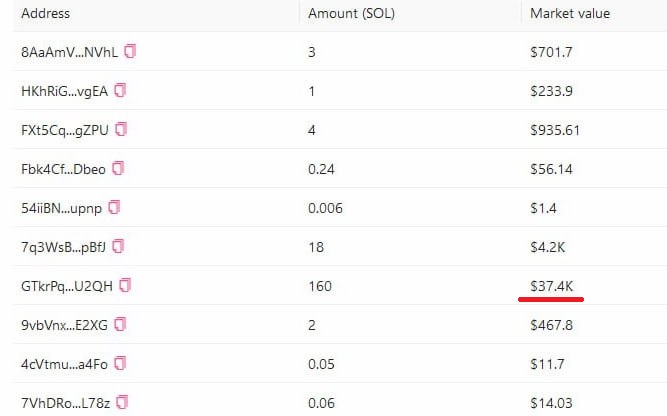Copy address 8AaAmV...NVhL
667x416 pixels.
tap(130, 51)
